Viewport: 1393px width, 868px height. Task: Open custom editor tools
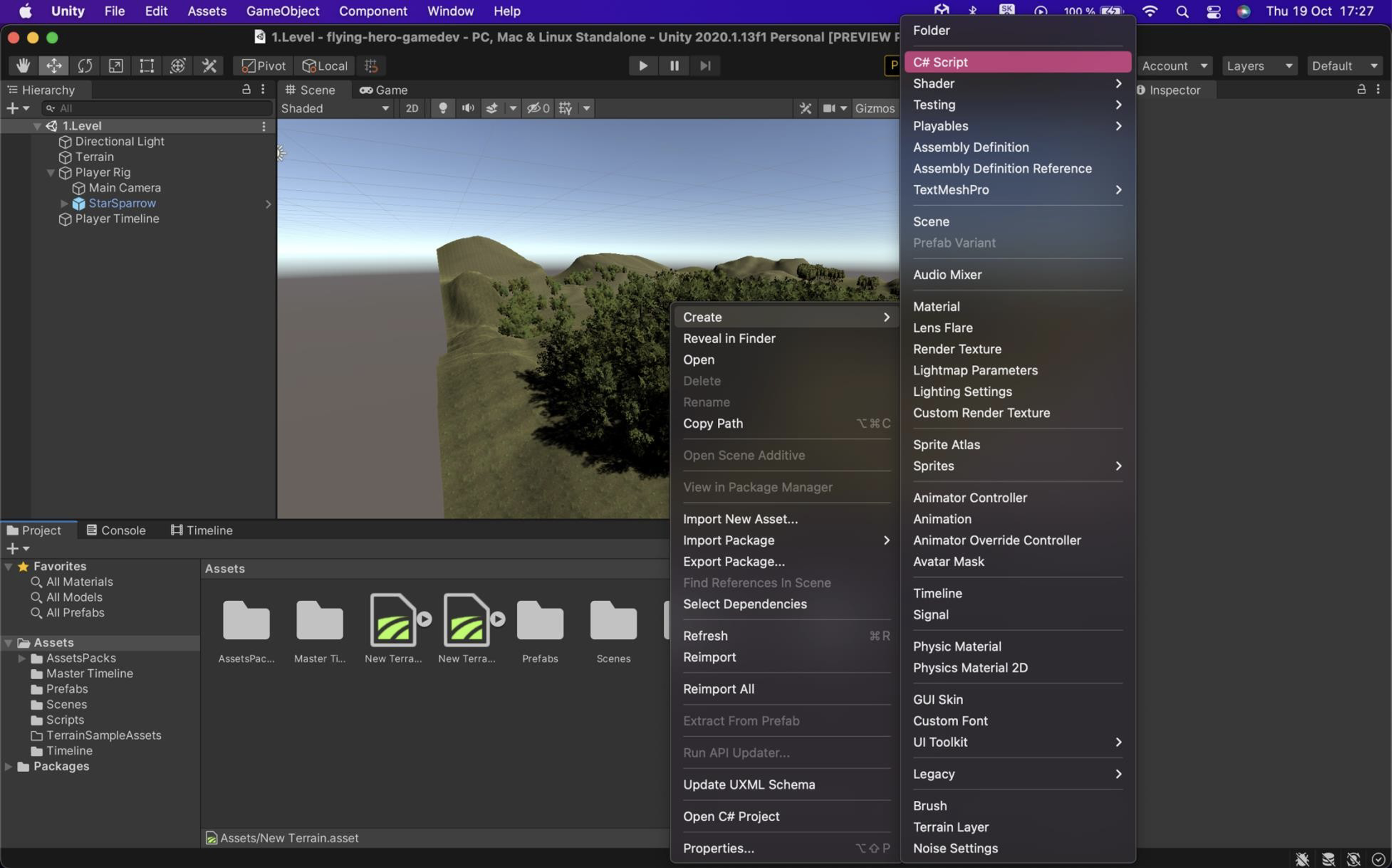click(209, 65)
